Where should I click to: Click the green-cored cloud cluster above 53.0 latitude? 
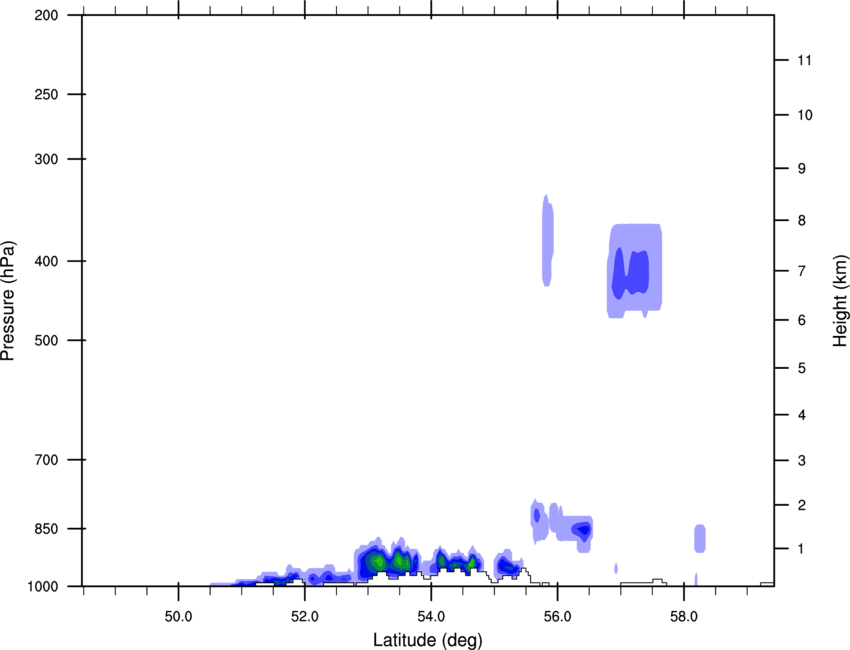click(x=387, y=559)
